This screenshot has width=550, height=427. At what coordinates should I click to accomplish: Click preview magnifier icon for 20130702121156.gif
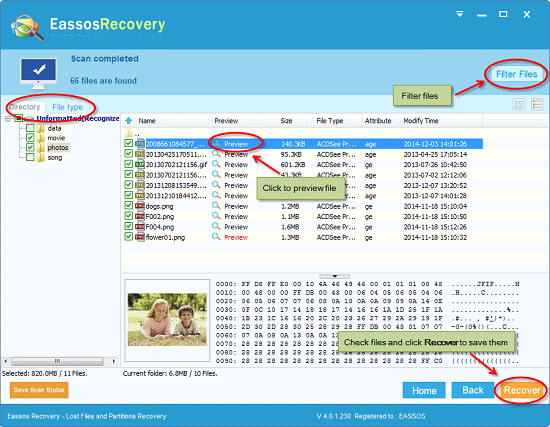coord(216,164)
